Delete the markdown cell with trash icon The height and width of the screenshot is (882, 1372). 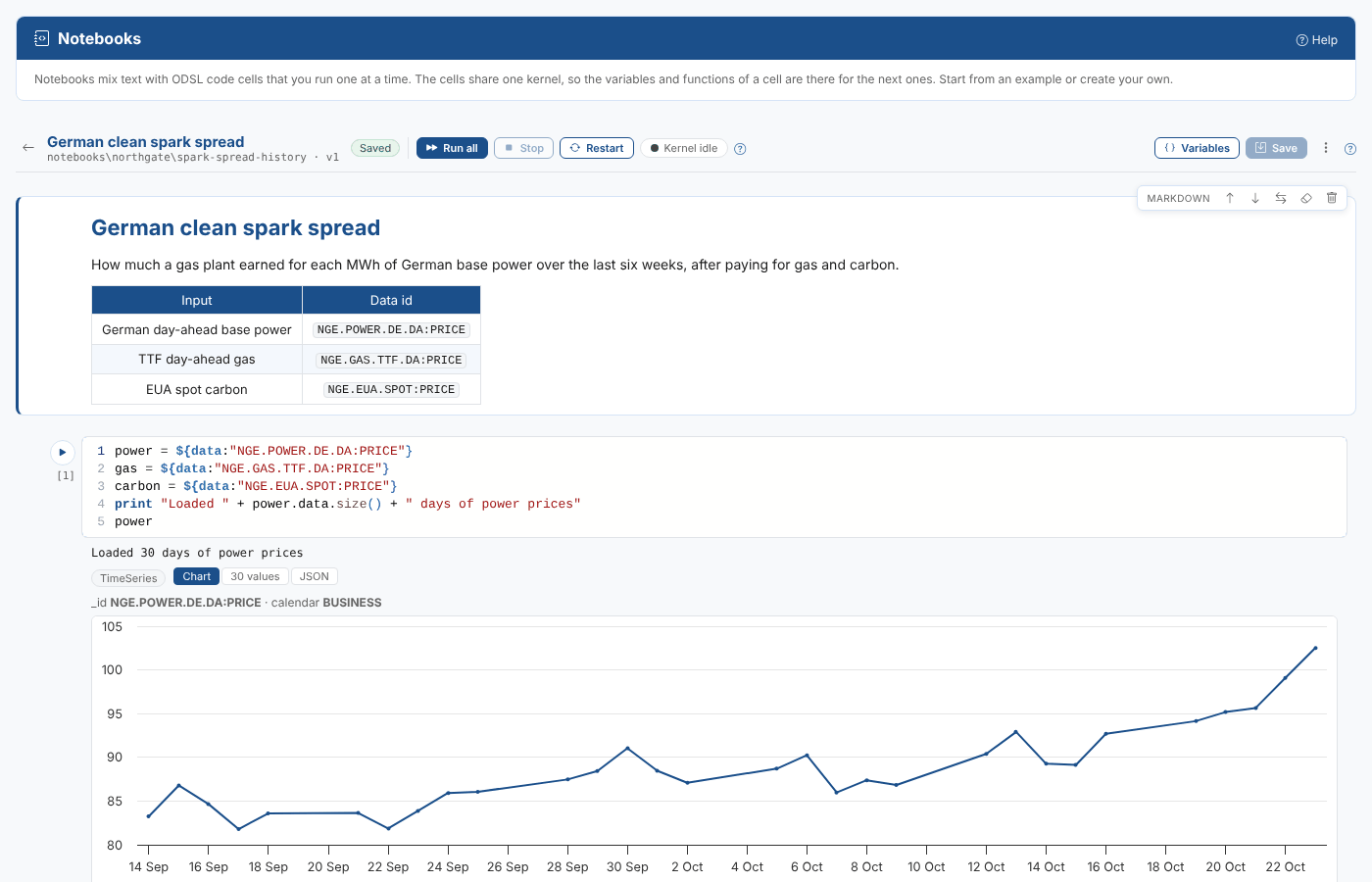coord(1332,198)
